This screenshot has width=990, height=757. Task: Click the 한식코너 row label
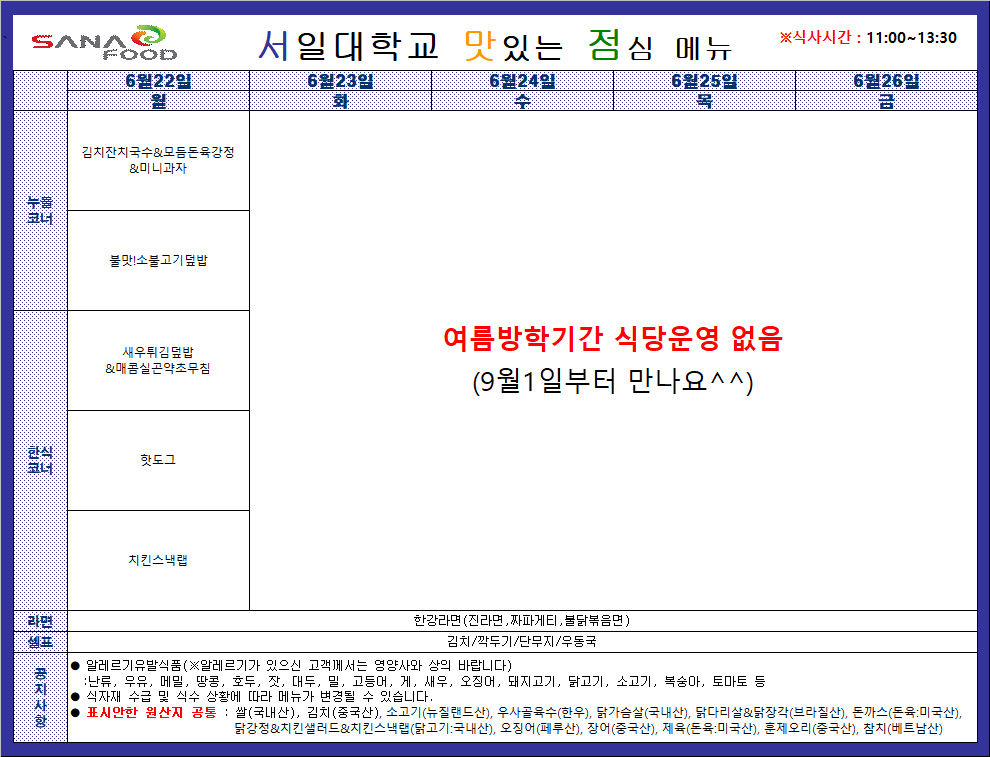40,460
